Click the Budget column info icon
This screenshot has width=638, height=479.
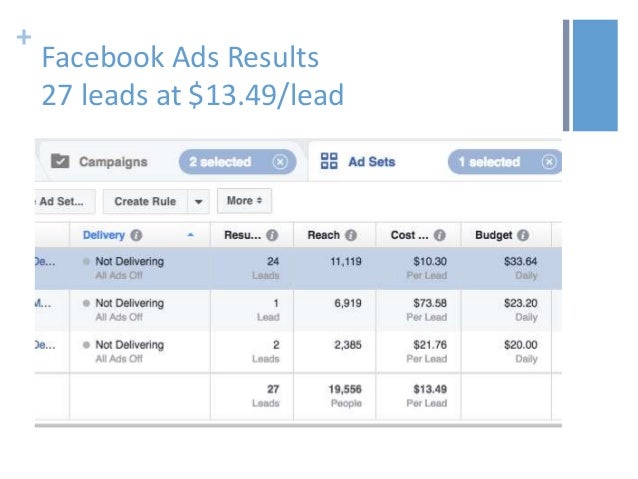point(523,235)
